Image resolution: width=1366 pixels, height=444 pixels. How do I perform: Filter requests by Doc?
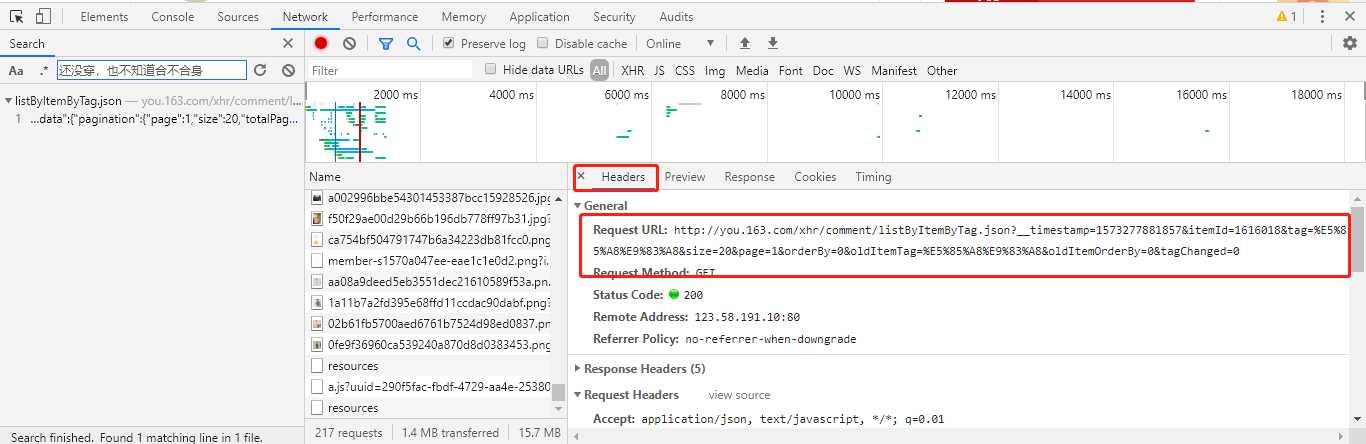click(x=823, y=70)
